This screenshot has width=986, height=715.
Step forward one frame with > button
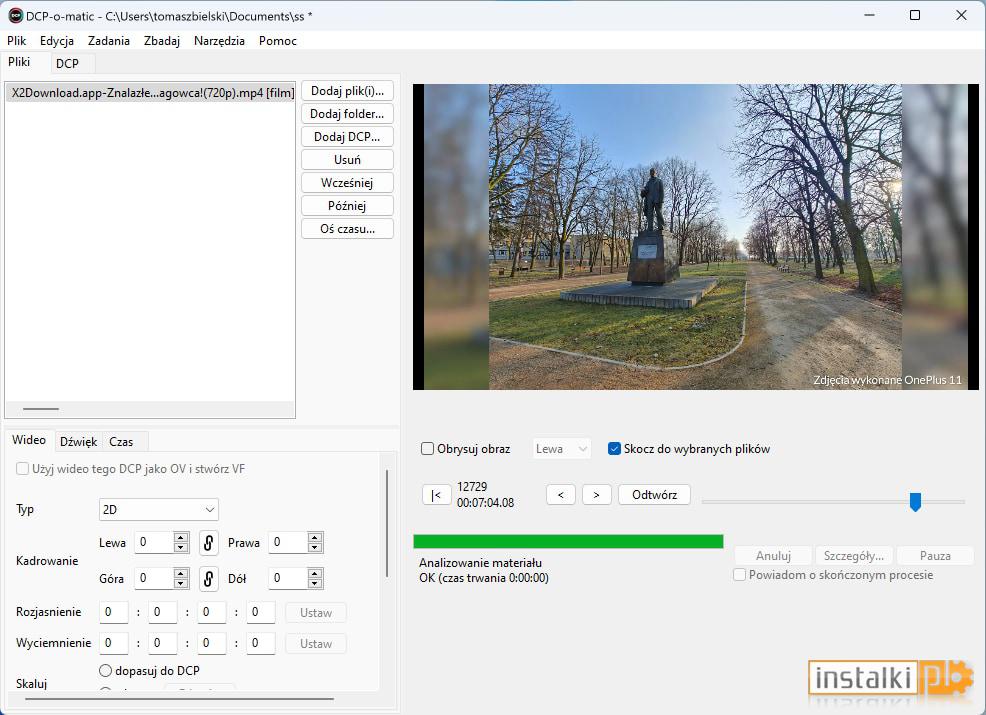click(x=596, y=495)
